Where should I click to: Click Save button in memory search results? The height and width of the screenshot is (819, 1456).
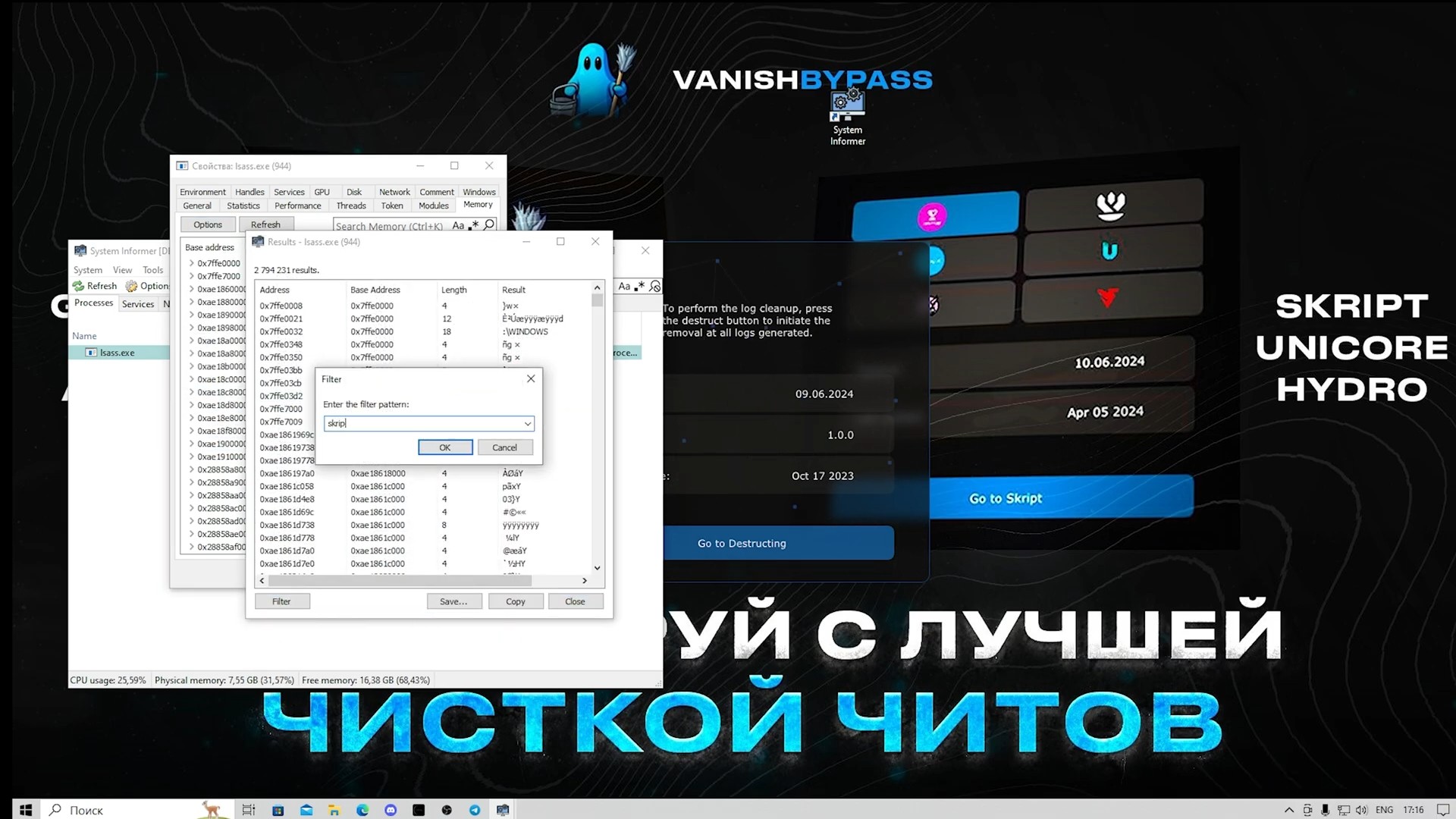click(x=453, y=601)
